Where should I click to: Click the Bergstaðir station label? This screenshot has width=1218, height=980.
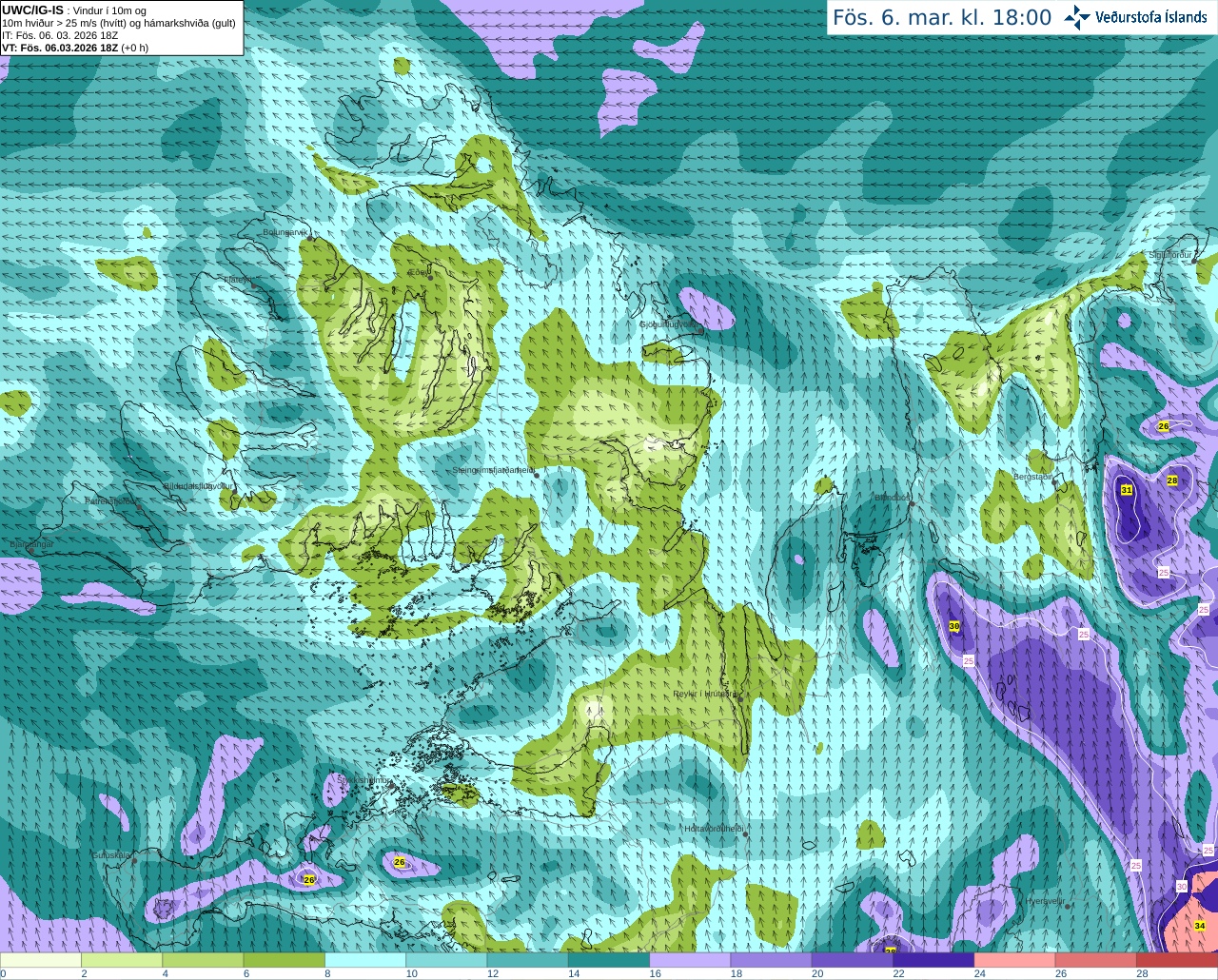pos(1033,477)
